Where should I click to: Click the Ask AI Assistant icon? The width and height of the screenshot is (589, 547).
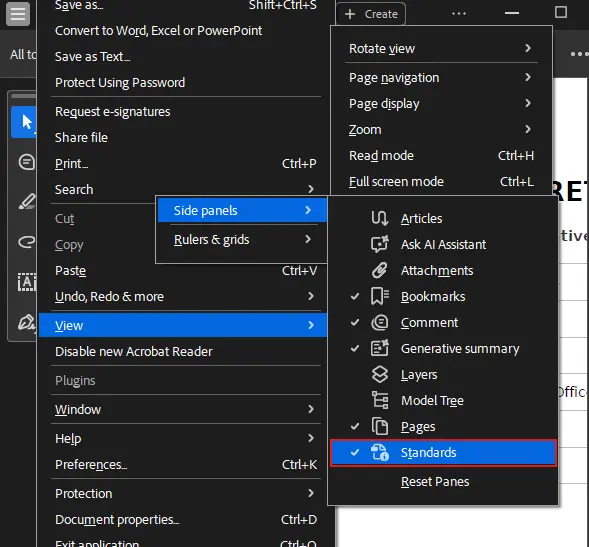pyautogui.click(x=379, y=244)
